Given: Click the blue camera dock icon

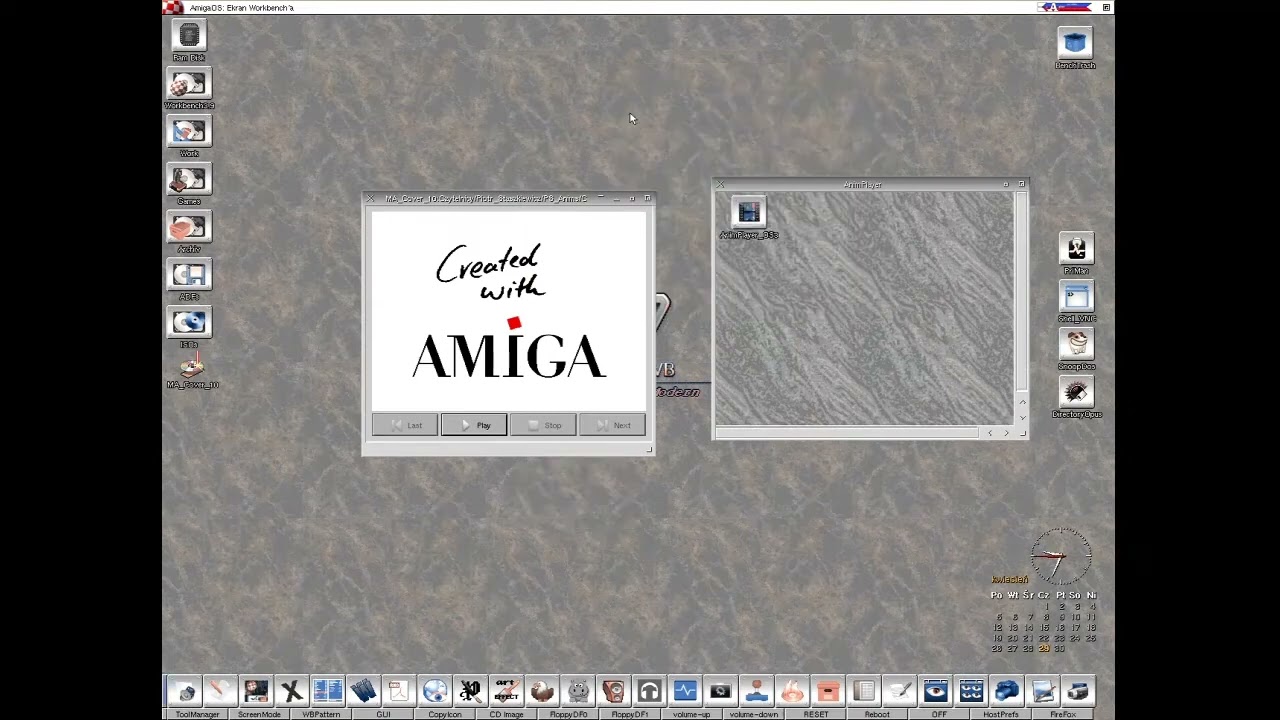Looking at the screenshot, I should pyautogui.click(x=1007, y=691).
